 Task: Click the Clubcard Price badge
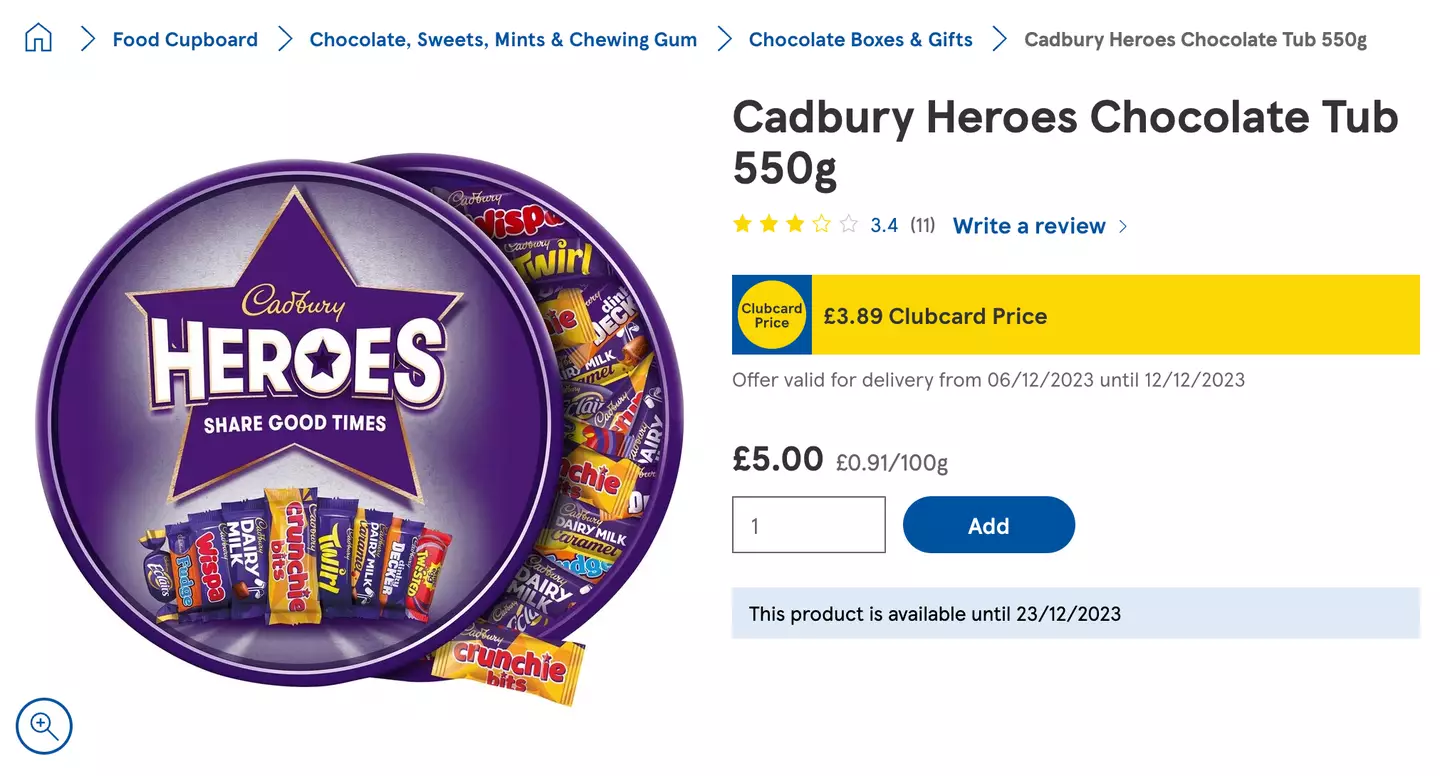[x=771, y=314]
